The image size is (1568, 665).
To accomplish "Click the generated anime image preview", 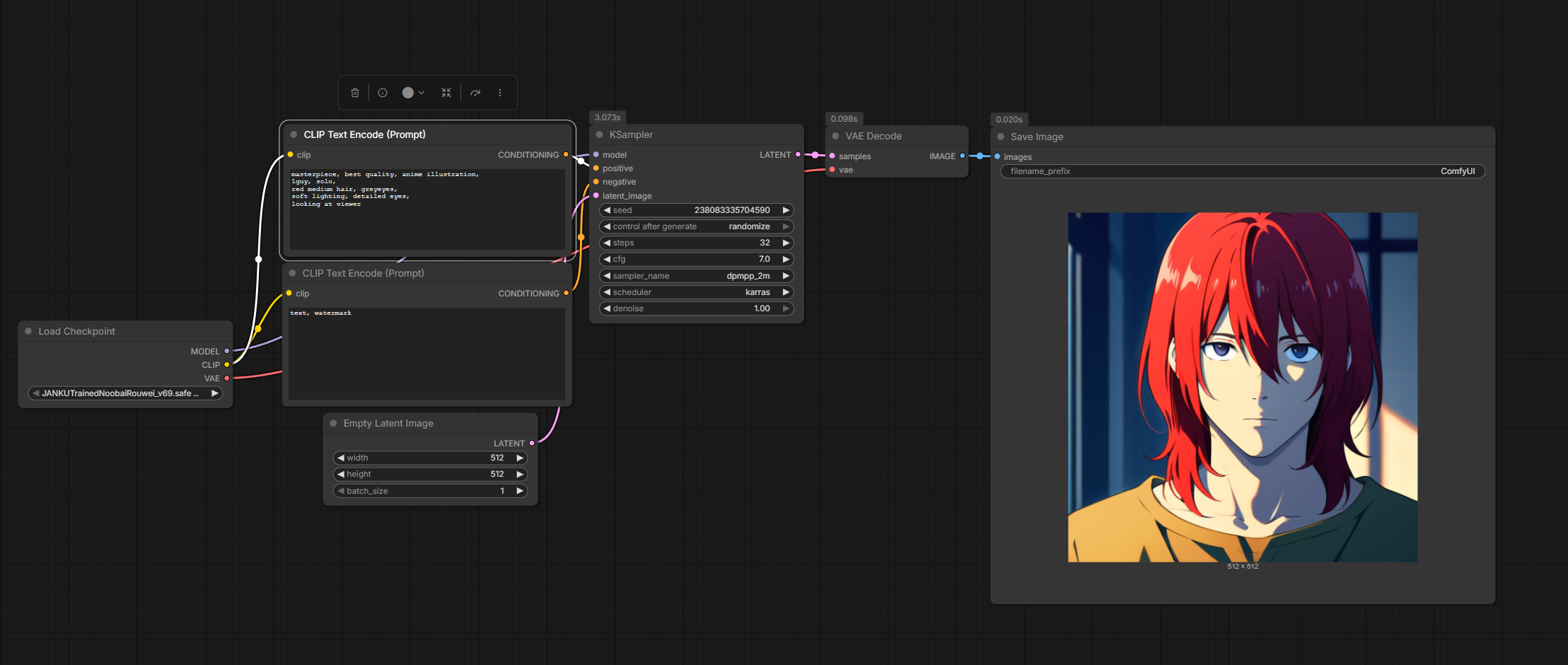I will click(1242, 387).
